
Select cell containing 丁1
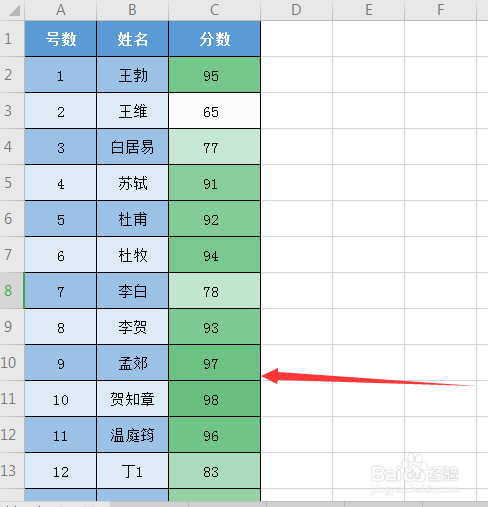tap(133, 471)
